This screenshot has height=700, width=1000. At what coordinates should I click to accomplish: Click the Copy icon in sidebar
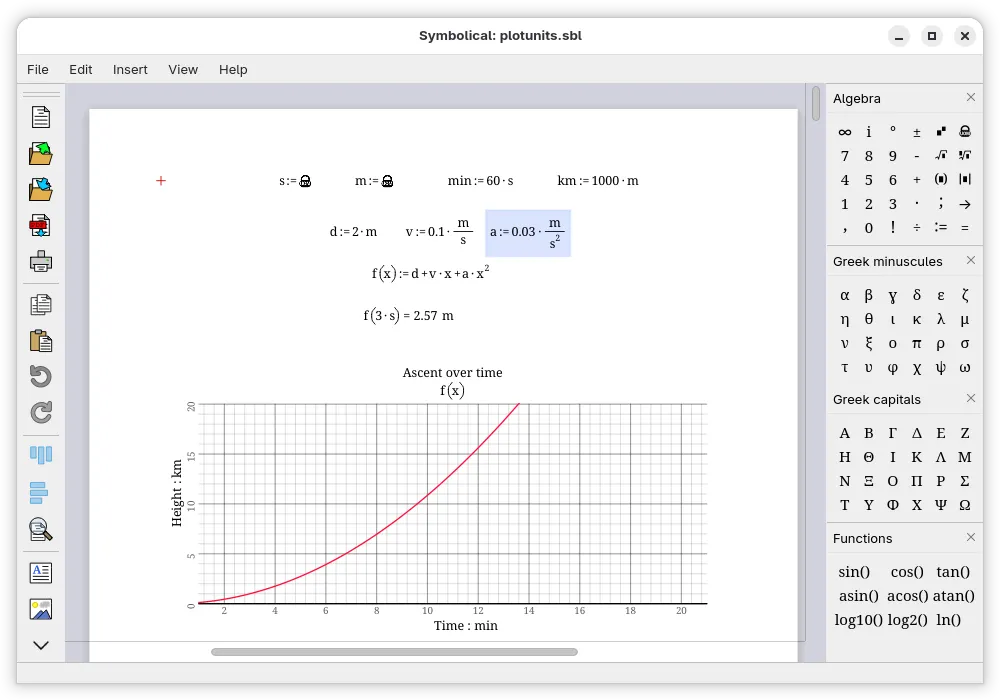[x=41, y=305]
